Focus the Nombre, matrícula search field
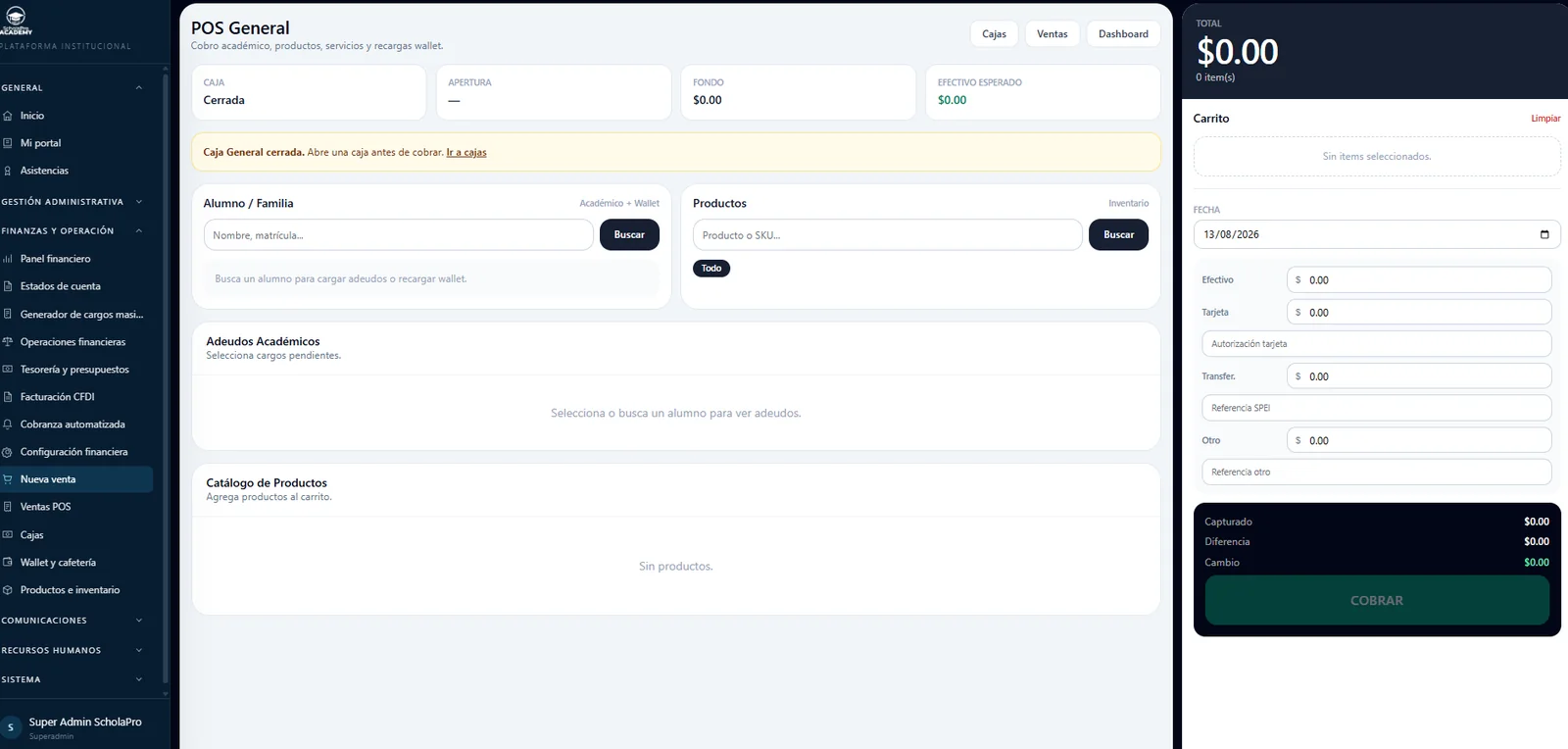The height and width of the screenshot is (749, 1568). point(399,235)
